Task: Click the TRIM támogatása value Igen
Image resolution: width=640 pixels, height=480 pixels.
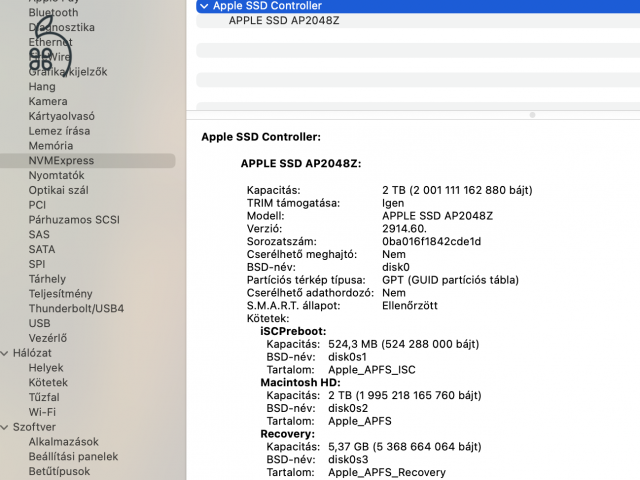Action: (x=393, y=203)
